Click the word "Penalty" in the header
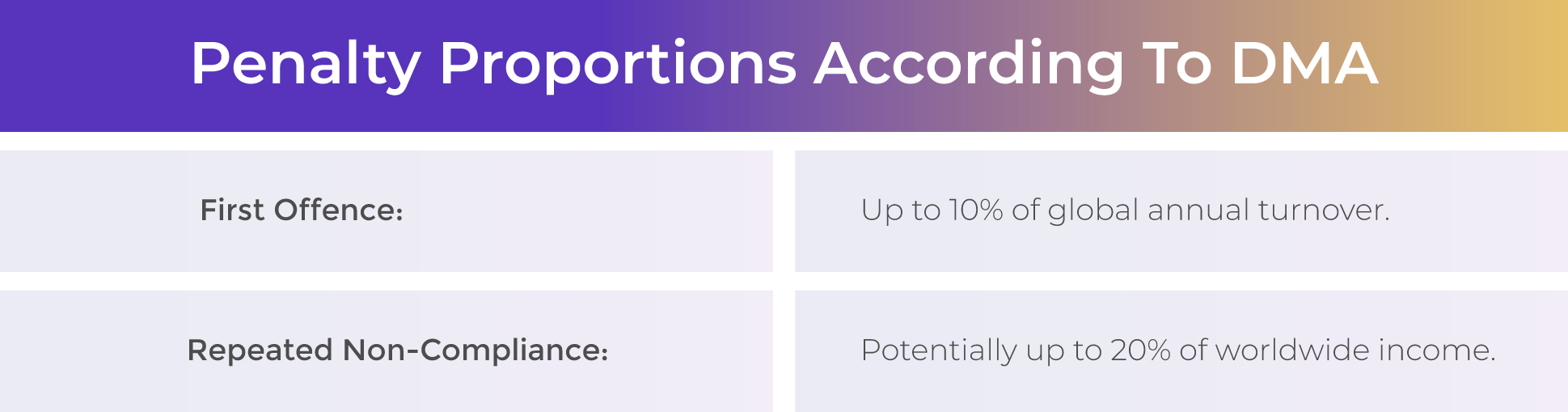This screenshot has height=412, width=1568. tap(306, 65)
